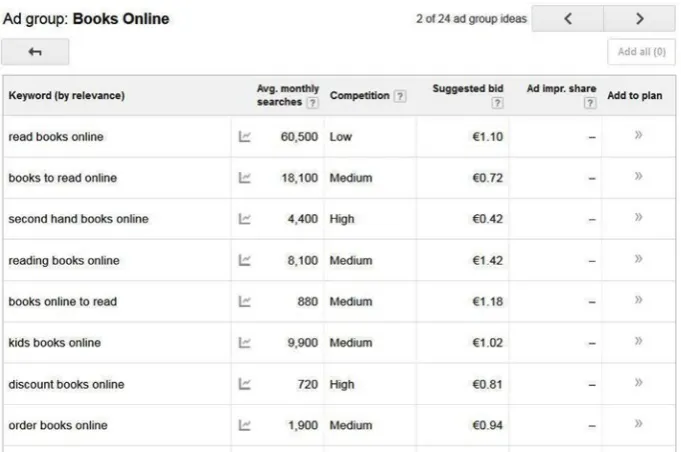Click '2 of 24 ad group ideas' text
The image size is (681, 452).
[471, 19]
